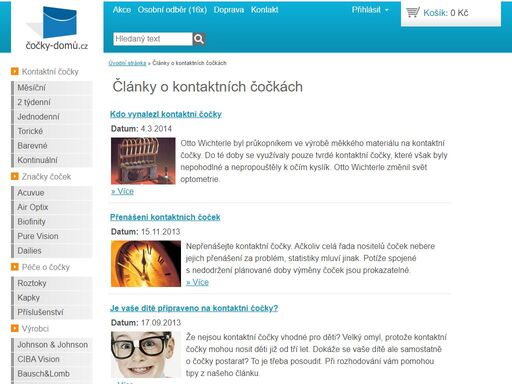Click » Více under Otto Wichterle article
The width and height of the screenshot is (512, 384).
(122, 191)
